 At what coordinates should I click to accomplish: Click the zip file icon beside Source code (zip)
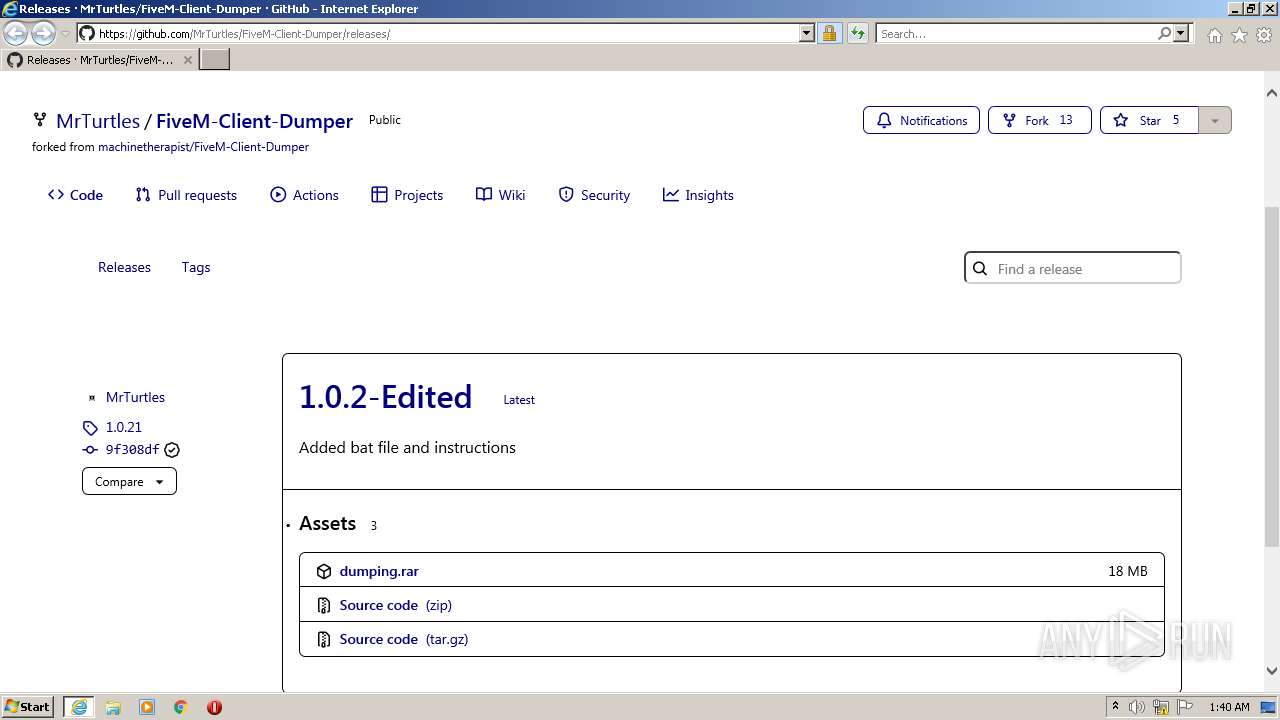pos(324,605)
